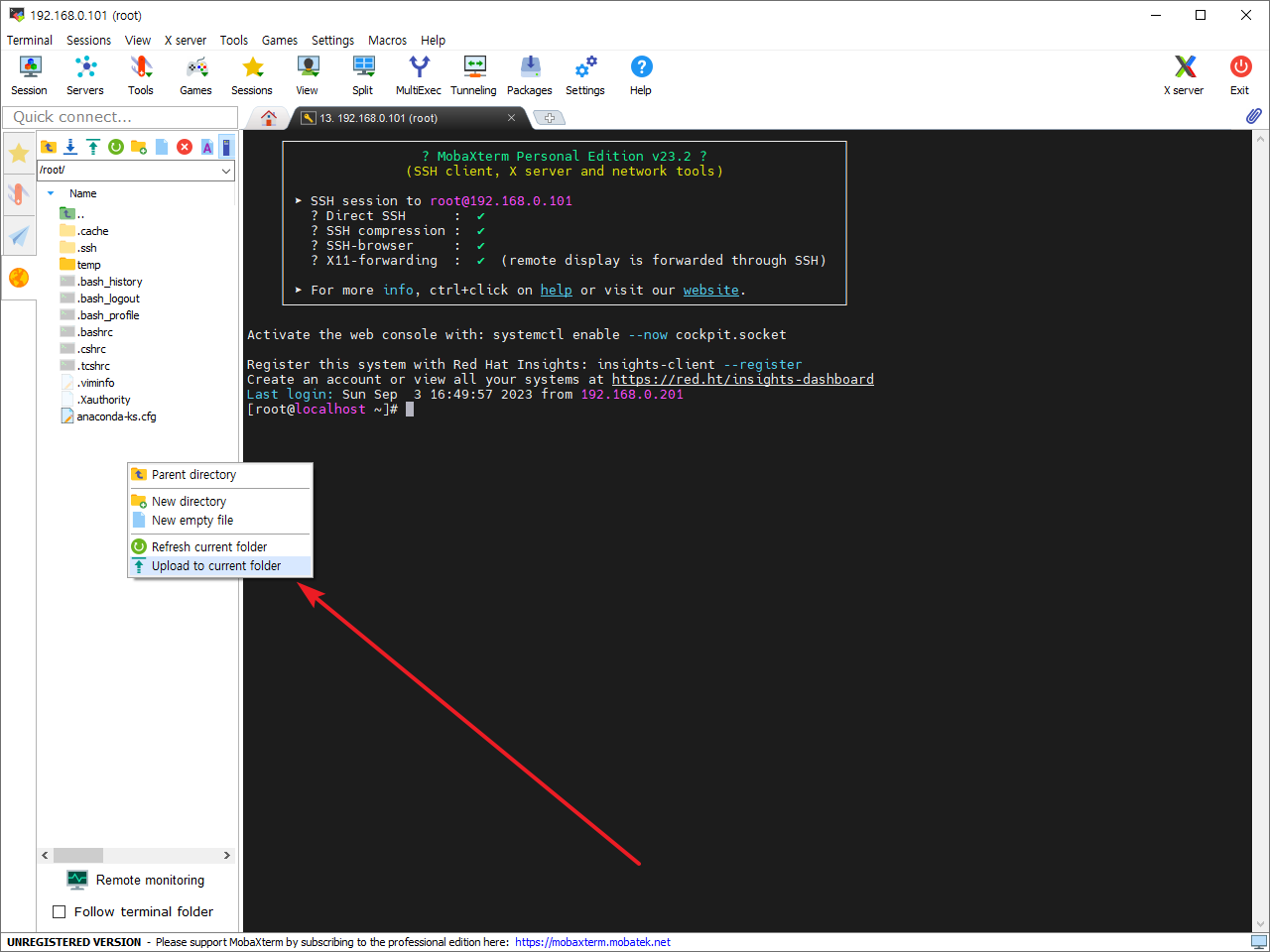1270x952 pixels.
Task: Open the Macros paper plane side tab
Action: (19, 235)
